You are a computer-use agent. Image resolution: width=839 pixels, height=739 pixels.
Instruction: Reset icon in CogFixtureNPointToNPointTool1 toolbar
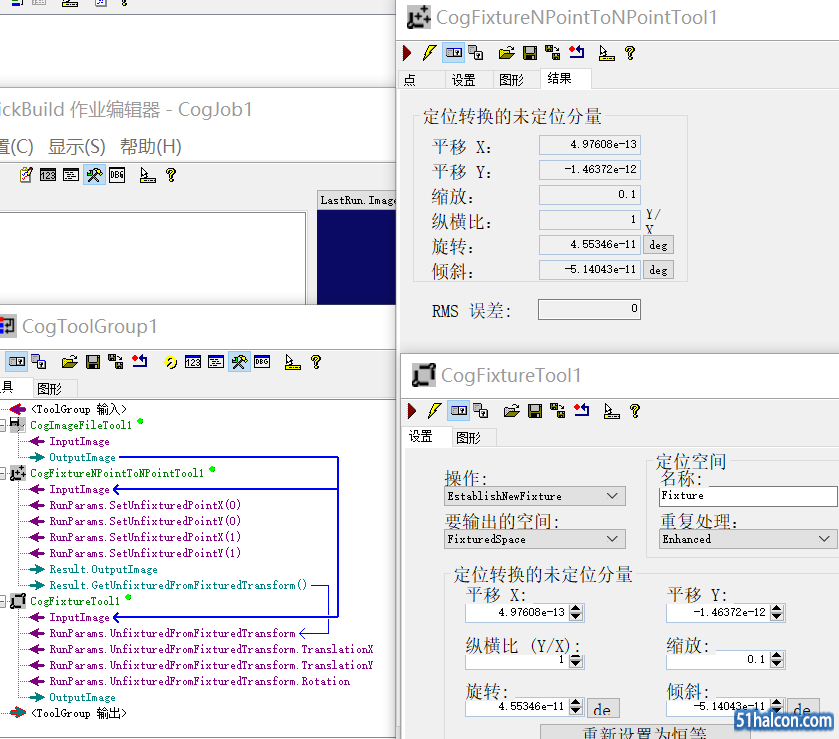point(577,52)
